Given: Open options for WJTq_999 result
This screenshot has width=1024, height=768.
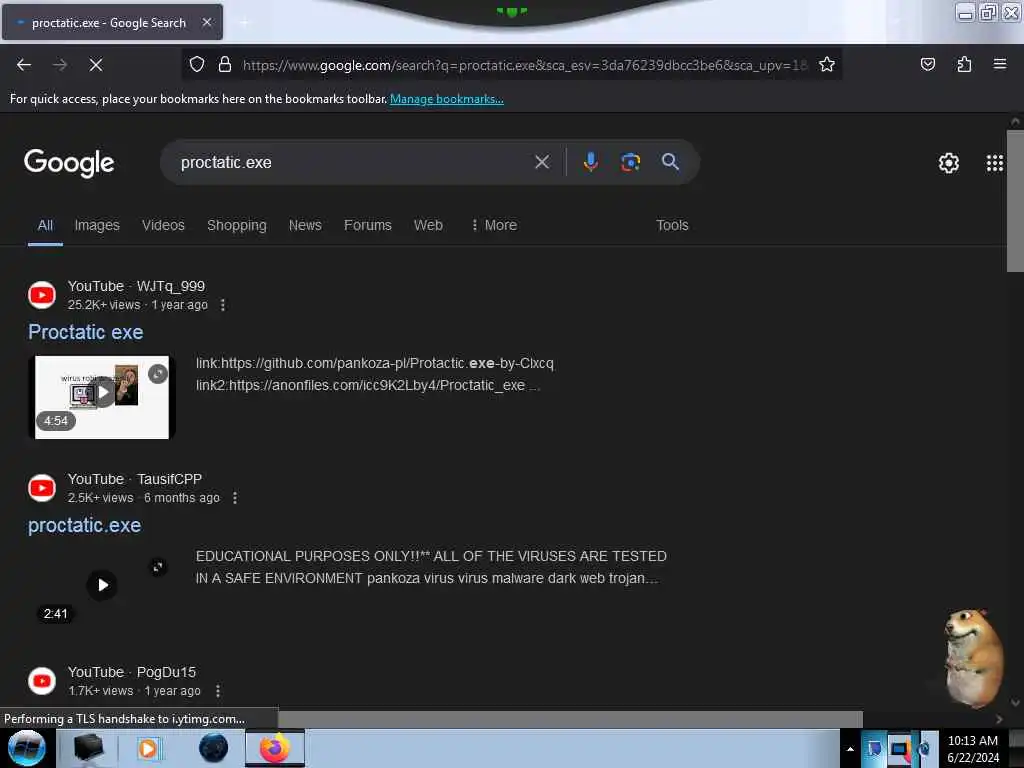Looking at the screenshot, I should (223, 305).
